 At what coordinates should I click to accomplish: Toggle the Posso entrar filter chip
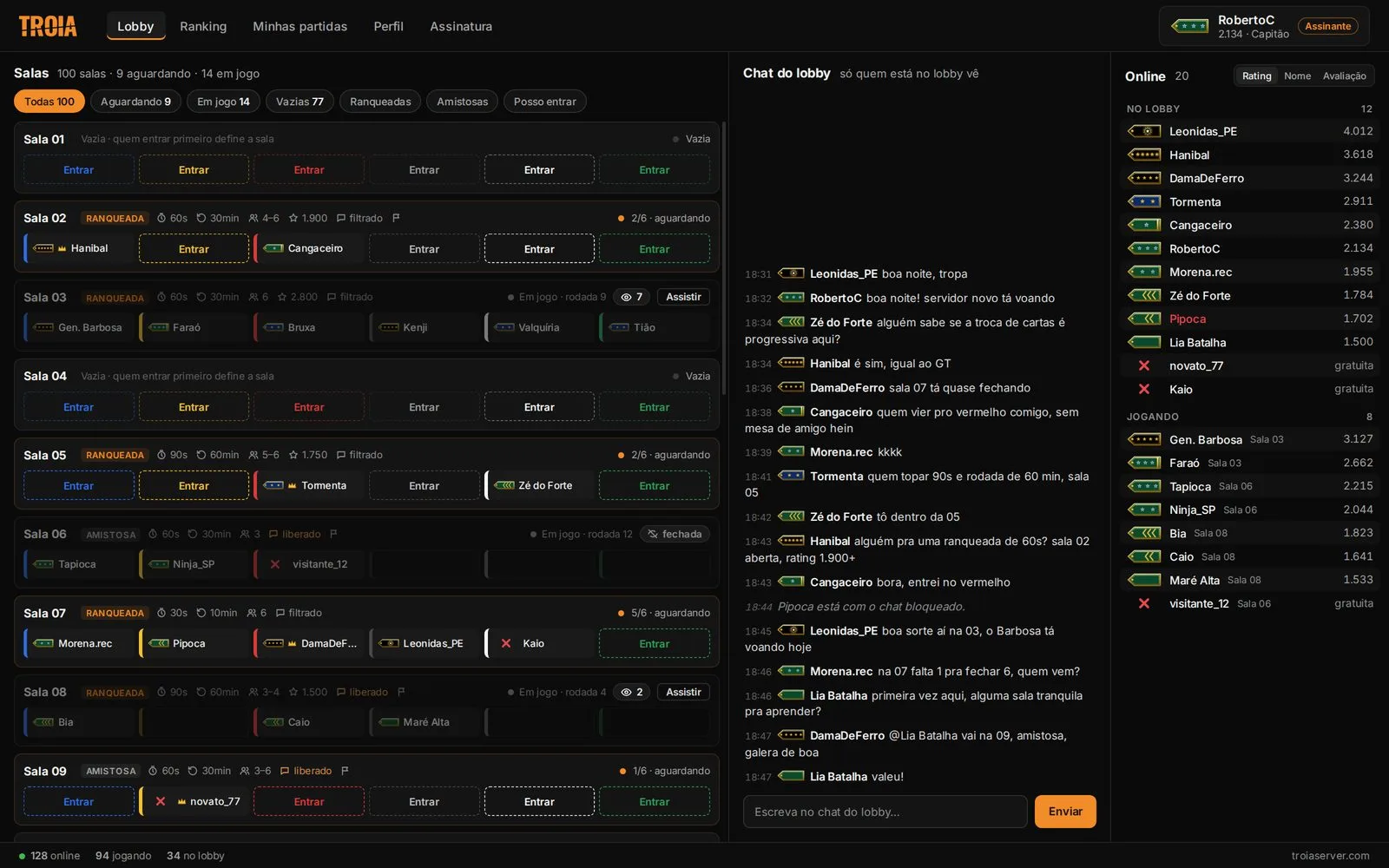click(544, 102)
